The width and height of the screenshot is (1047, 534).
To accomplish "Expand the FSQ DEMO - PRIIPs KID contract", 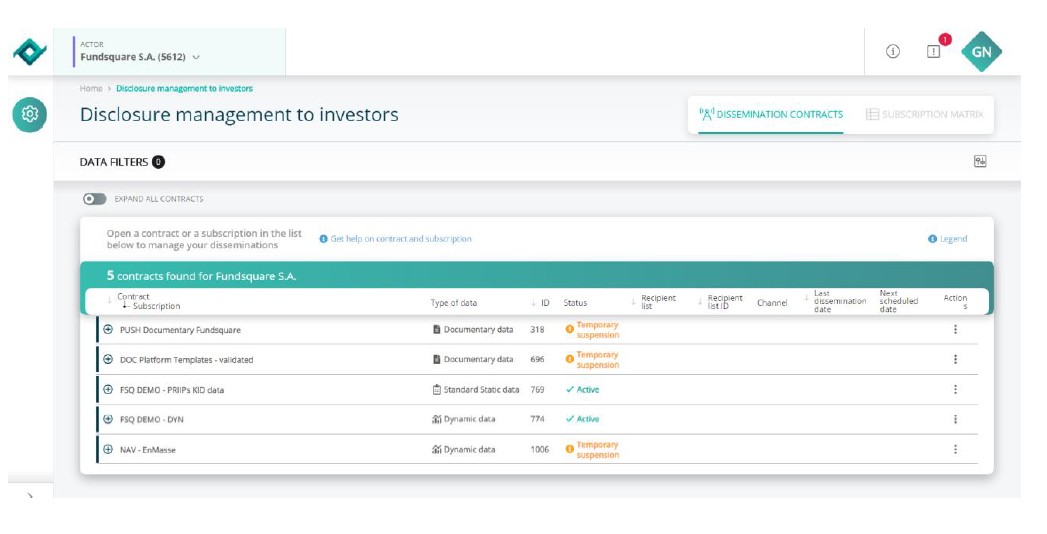I will 108,390.
